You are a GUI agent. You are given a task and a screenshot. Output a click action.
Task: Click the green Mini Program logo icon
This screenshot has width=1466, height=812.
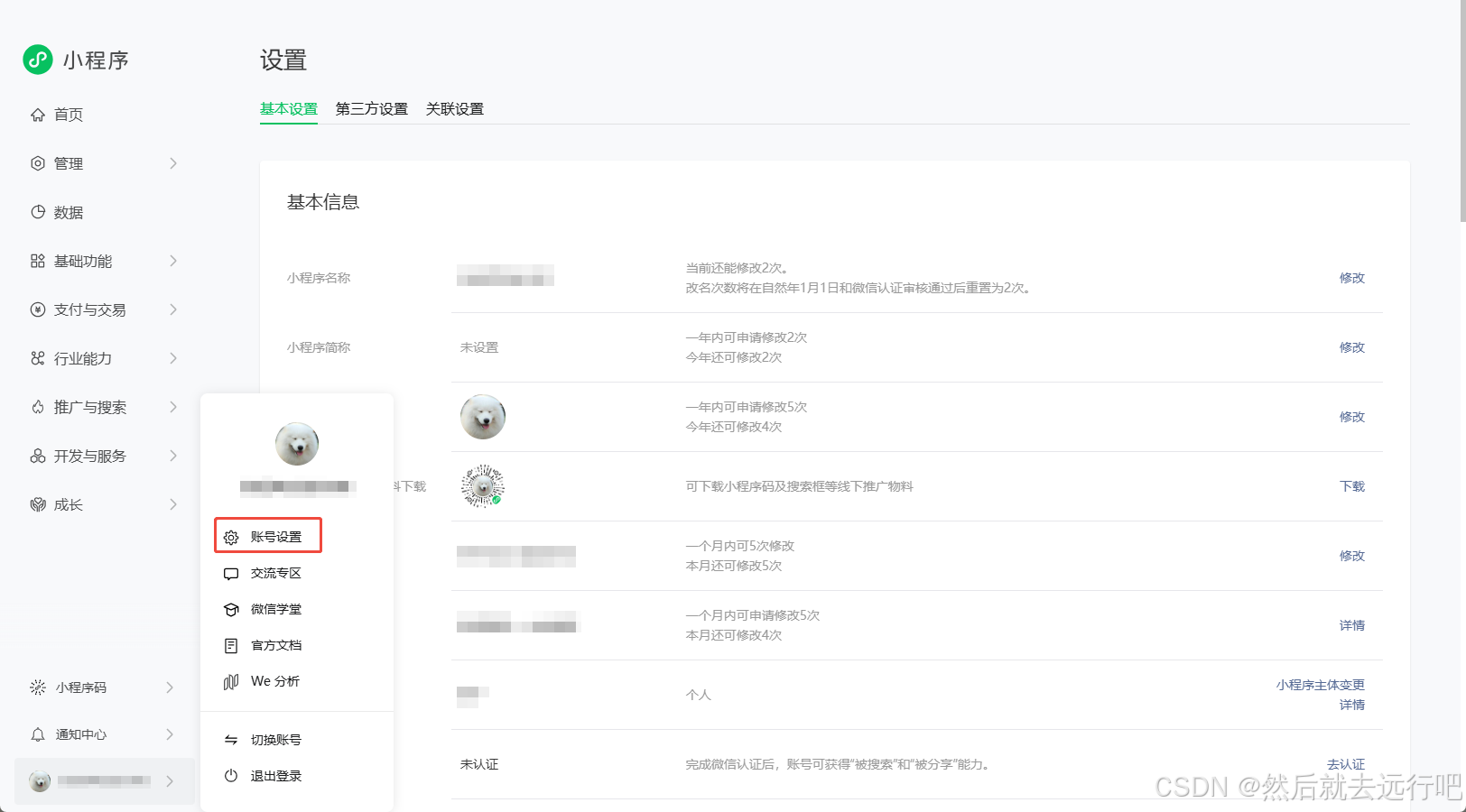38,60
